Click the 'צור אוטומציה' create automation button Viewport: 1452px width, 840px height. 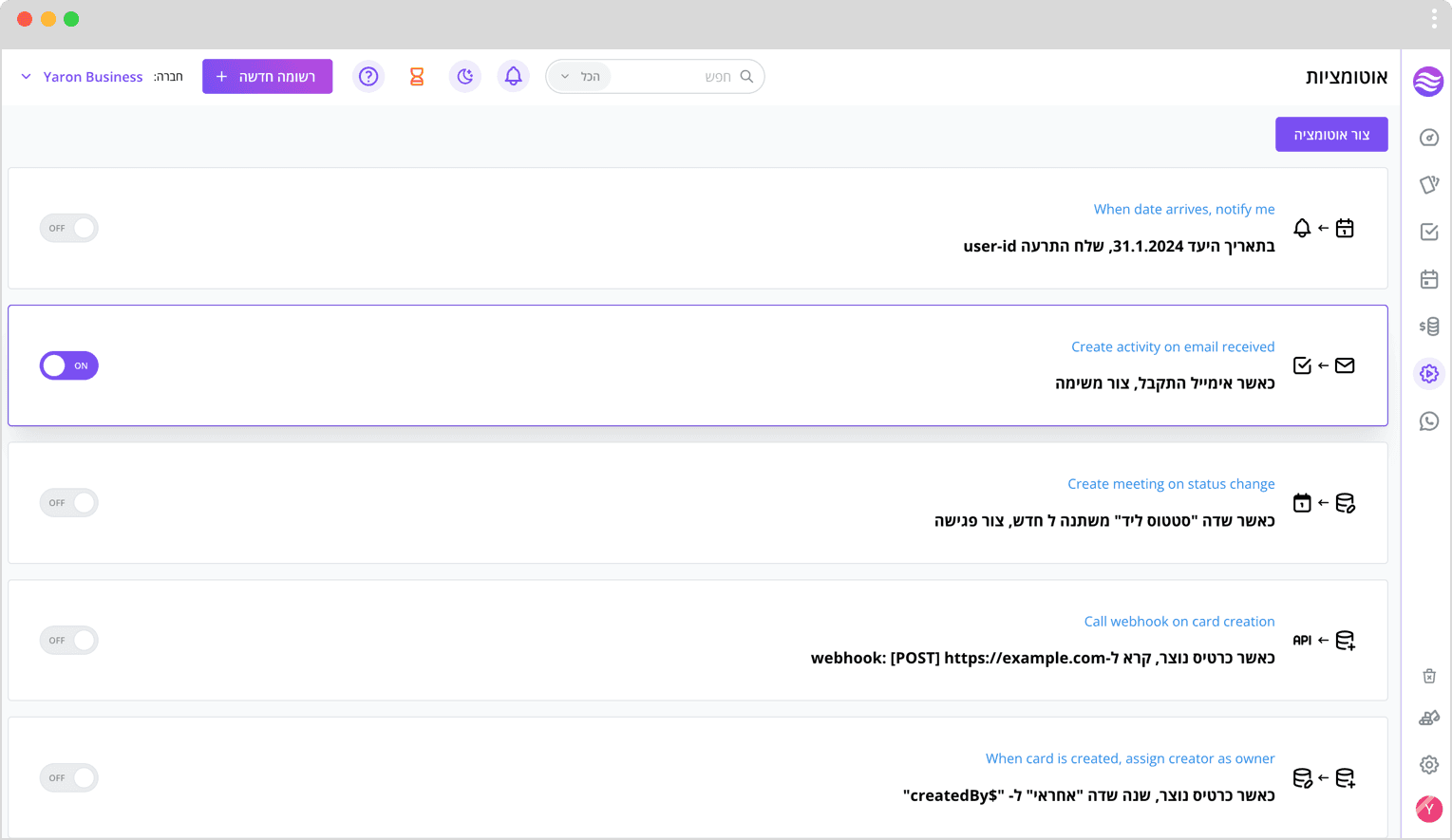click(x=1331, y=135)
